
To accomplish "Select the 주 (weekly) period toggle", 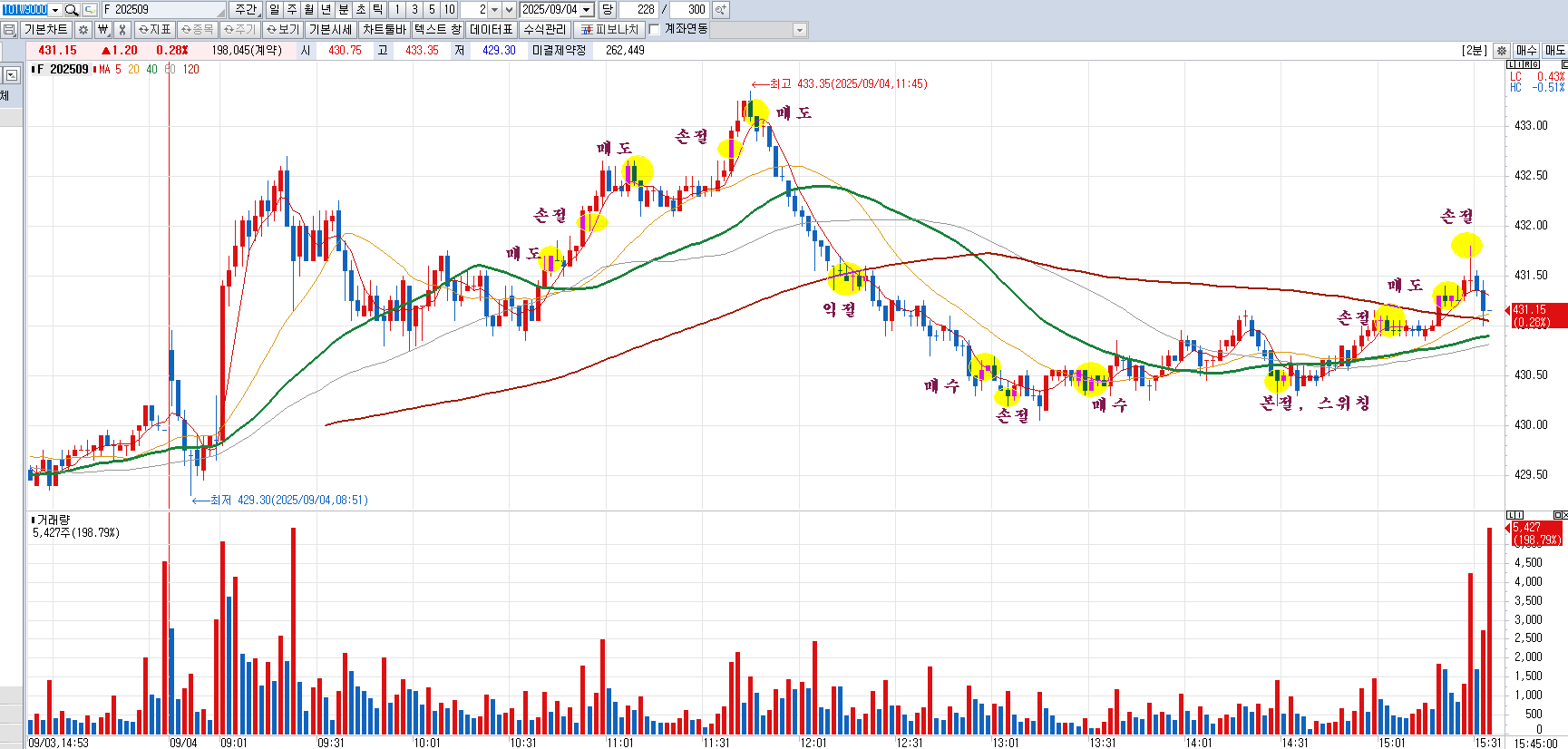I will tap(292, 10).
